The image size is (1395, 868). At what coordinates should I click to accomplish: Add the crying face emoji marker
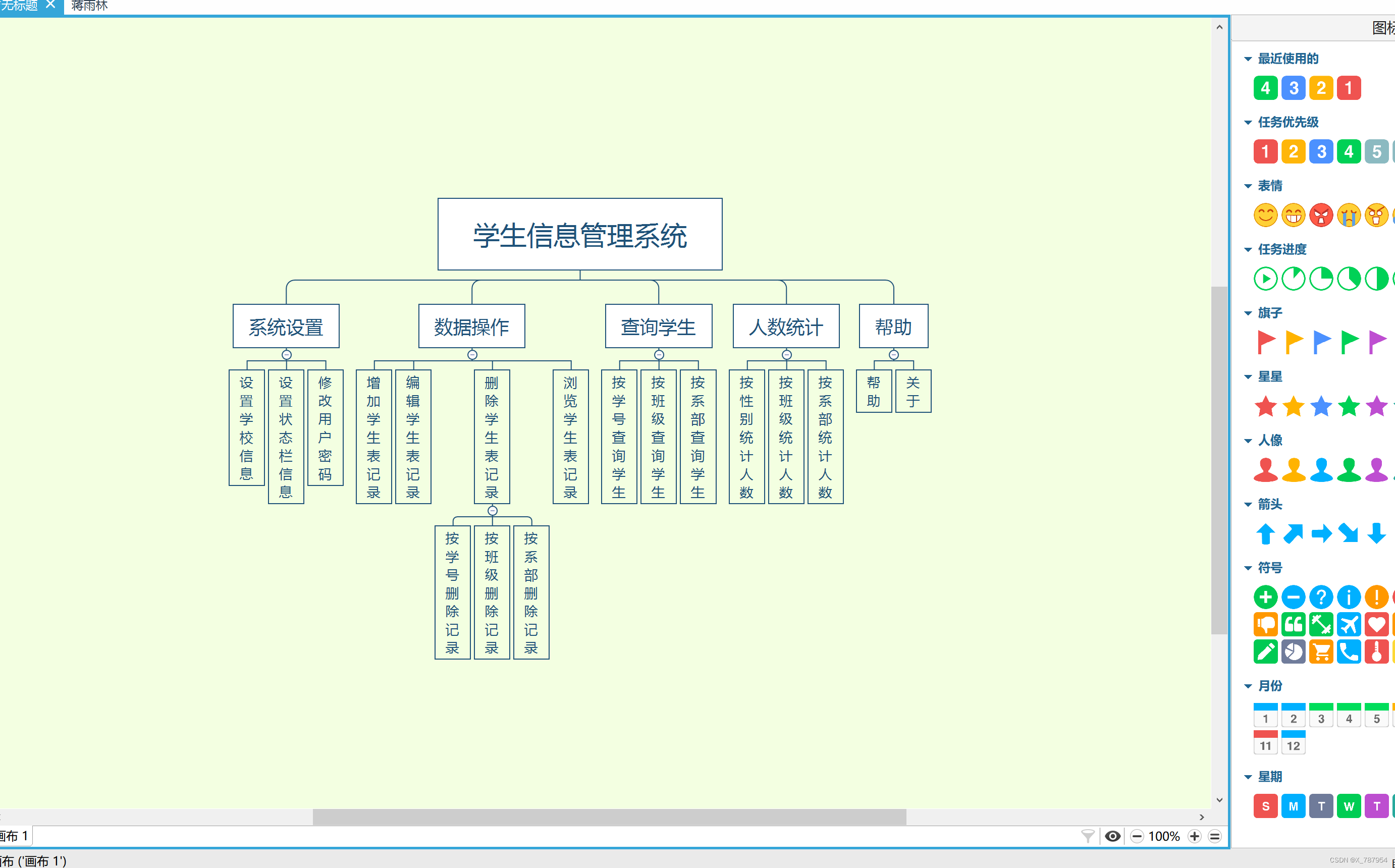point(1349,215)
